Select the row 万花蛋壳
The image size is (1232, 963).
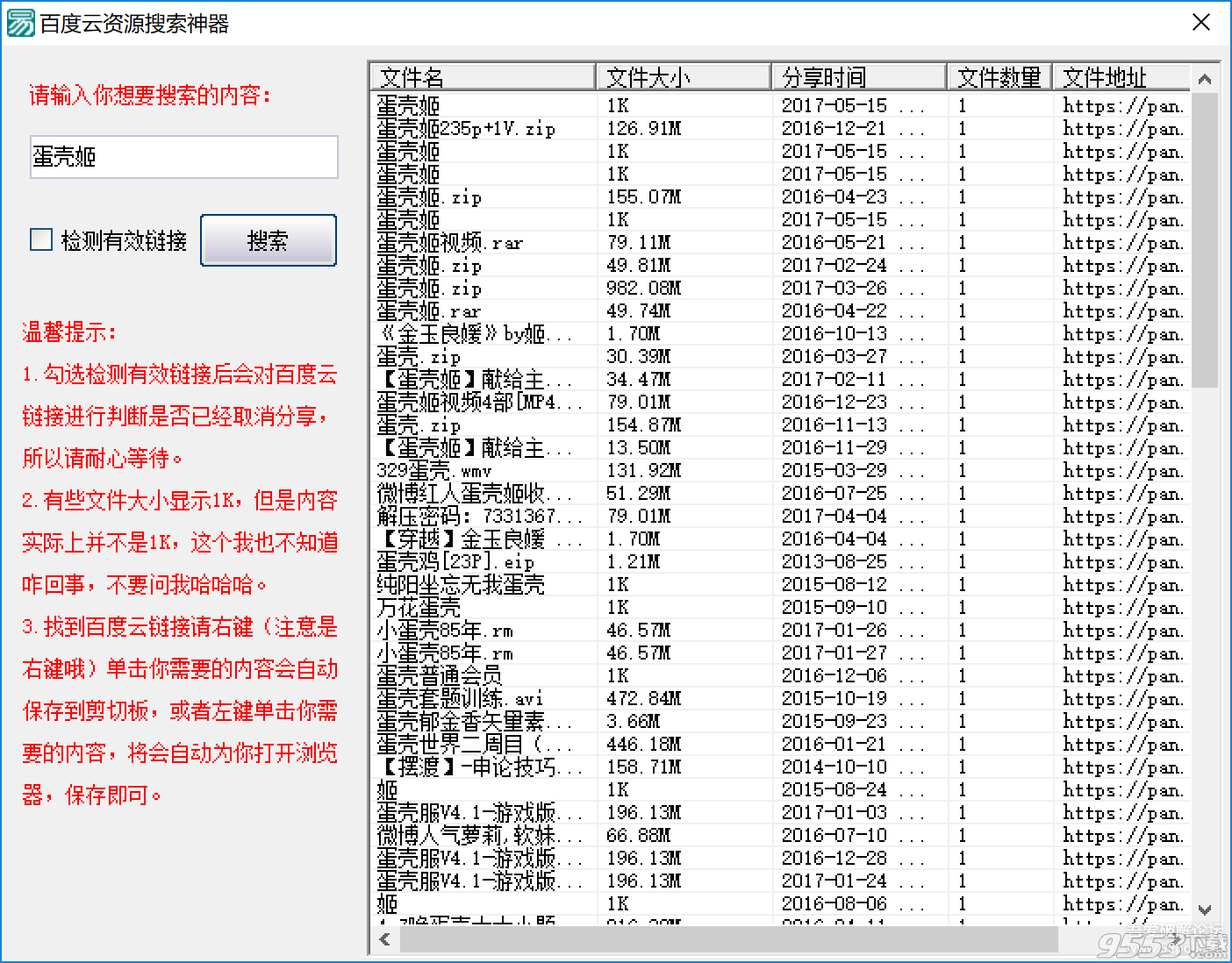coord(781,608)
